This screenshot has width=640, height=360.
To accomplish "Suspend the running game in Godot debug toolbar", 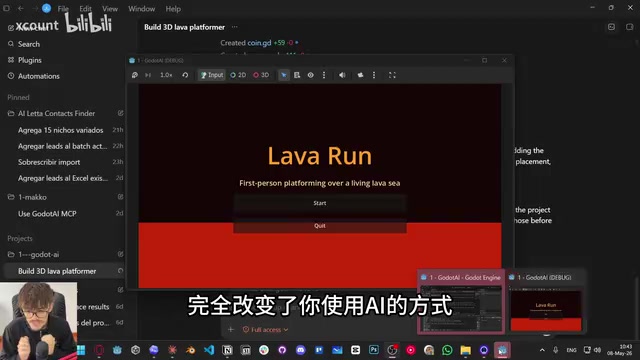I will [x=135, y=75].
